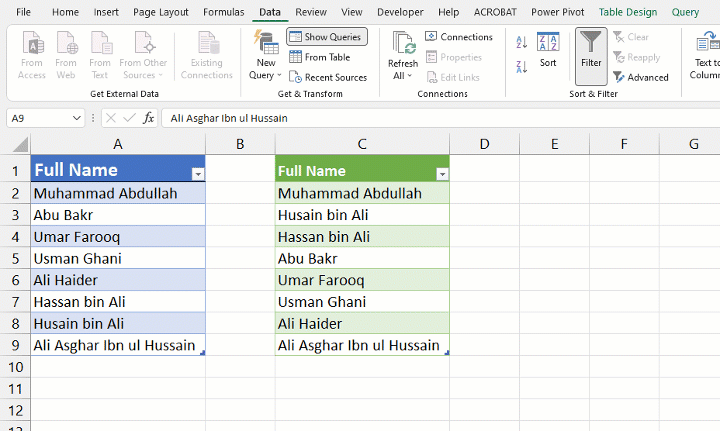Open Recent Sources list

pyautogui.click(x=328, y=77)
